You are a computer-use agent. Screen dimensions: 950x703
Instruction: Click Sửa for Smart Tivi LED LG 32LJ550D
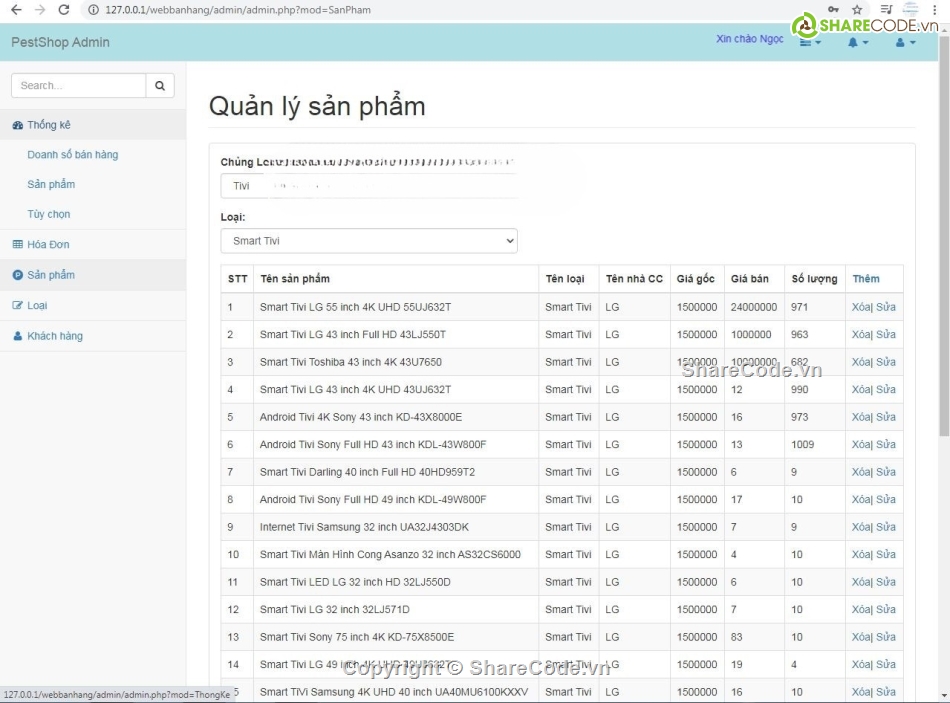pyautogui.click(x=886, y=582)
